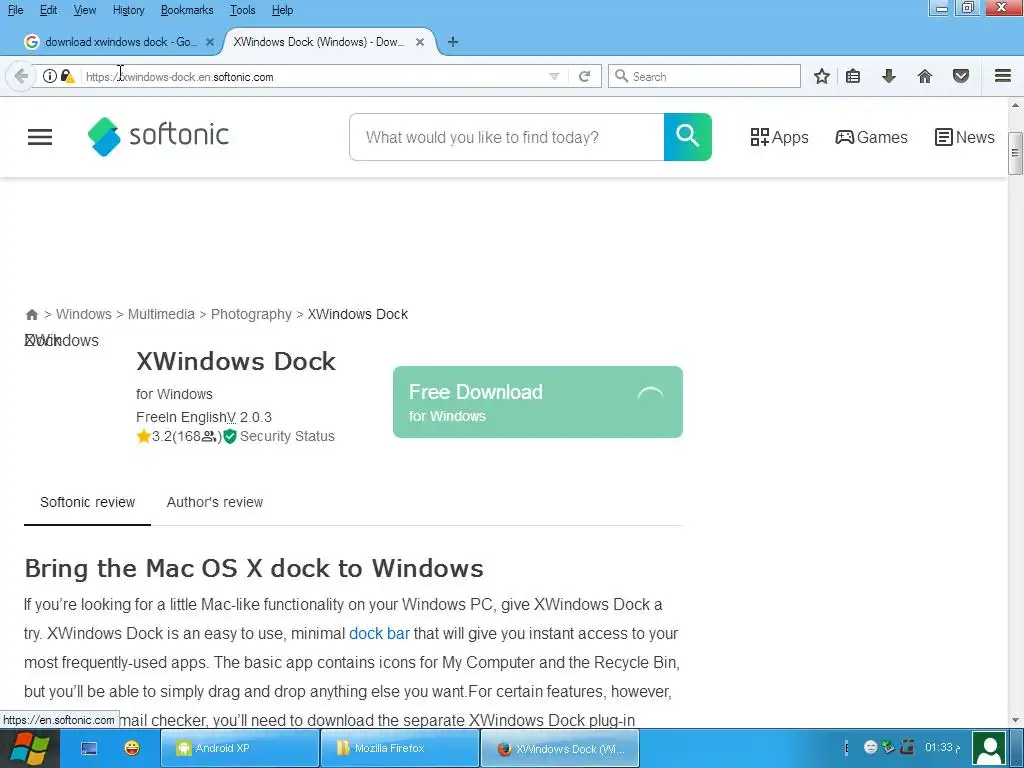1024x768 pixels.
Task: Click the Softonic logo
Action: 158,136
